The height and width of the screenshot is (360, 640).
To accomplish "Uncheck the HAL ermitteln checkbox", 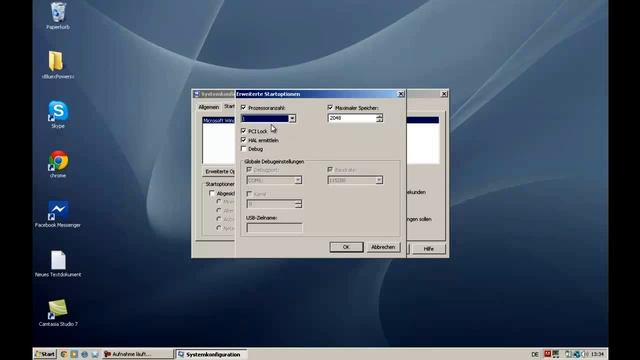I will pyautogui.click(x=244, y=140).
